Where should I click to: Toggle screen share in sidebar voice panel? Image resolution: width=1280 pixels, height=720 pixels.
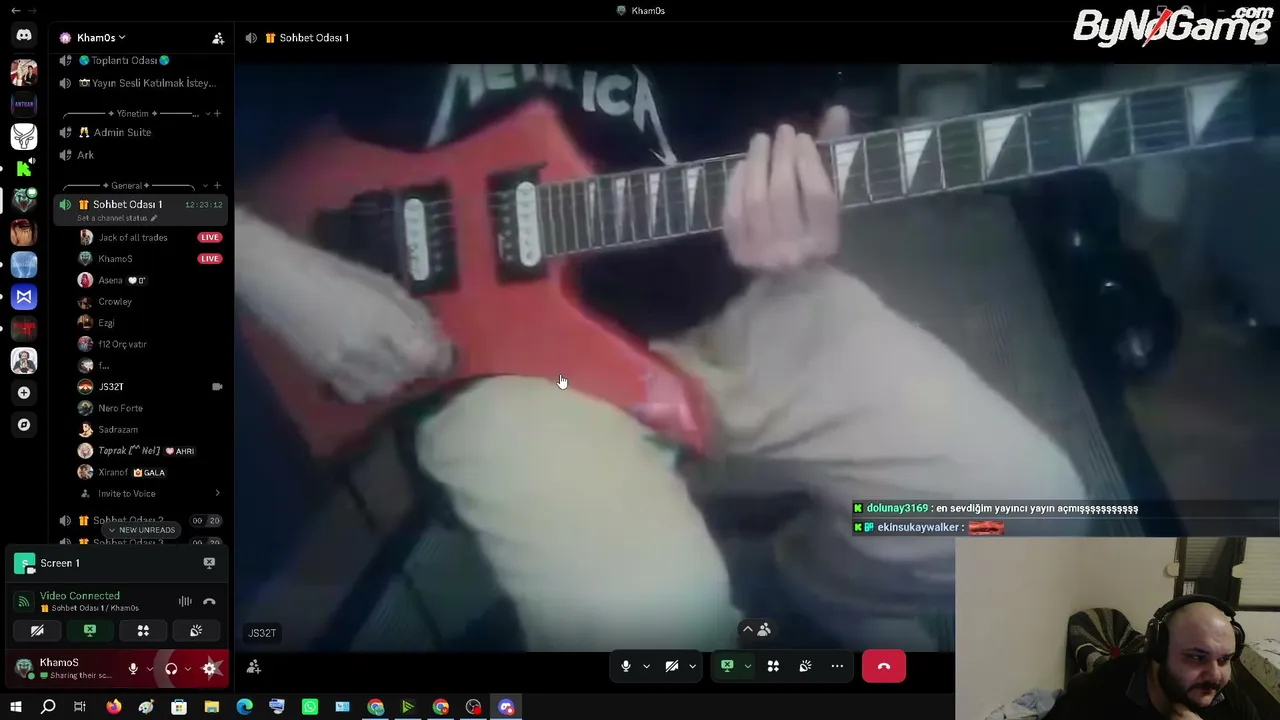(90, 631)
